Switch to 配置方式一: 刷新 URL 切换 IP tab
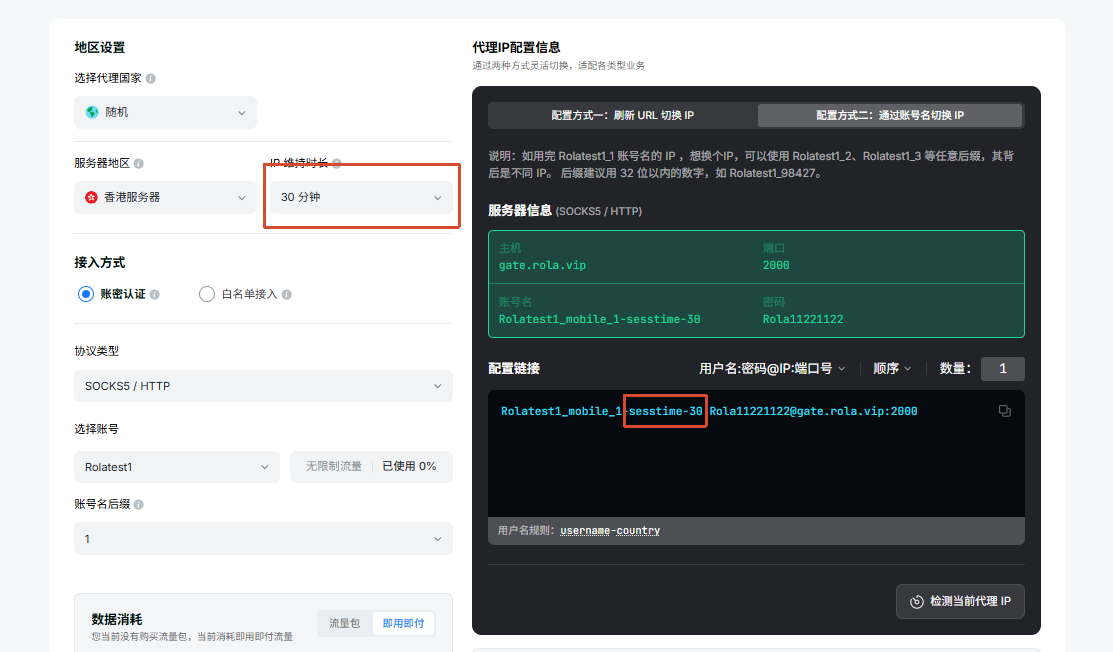 point(623,115)
